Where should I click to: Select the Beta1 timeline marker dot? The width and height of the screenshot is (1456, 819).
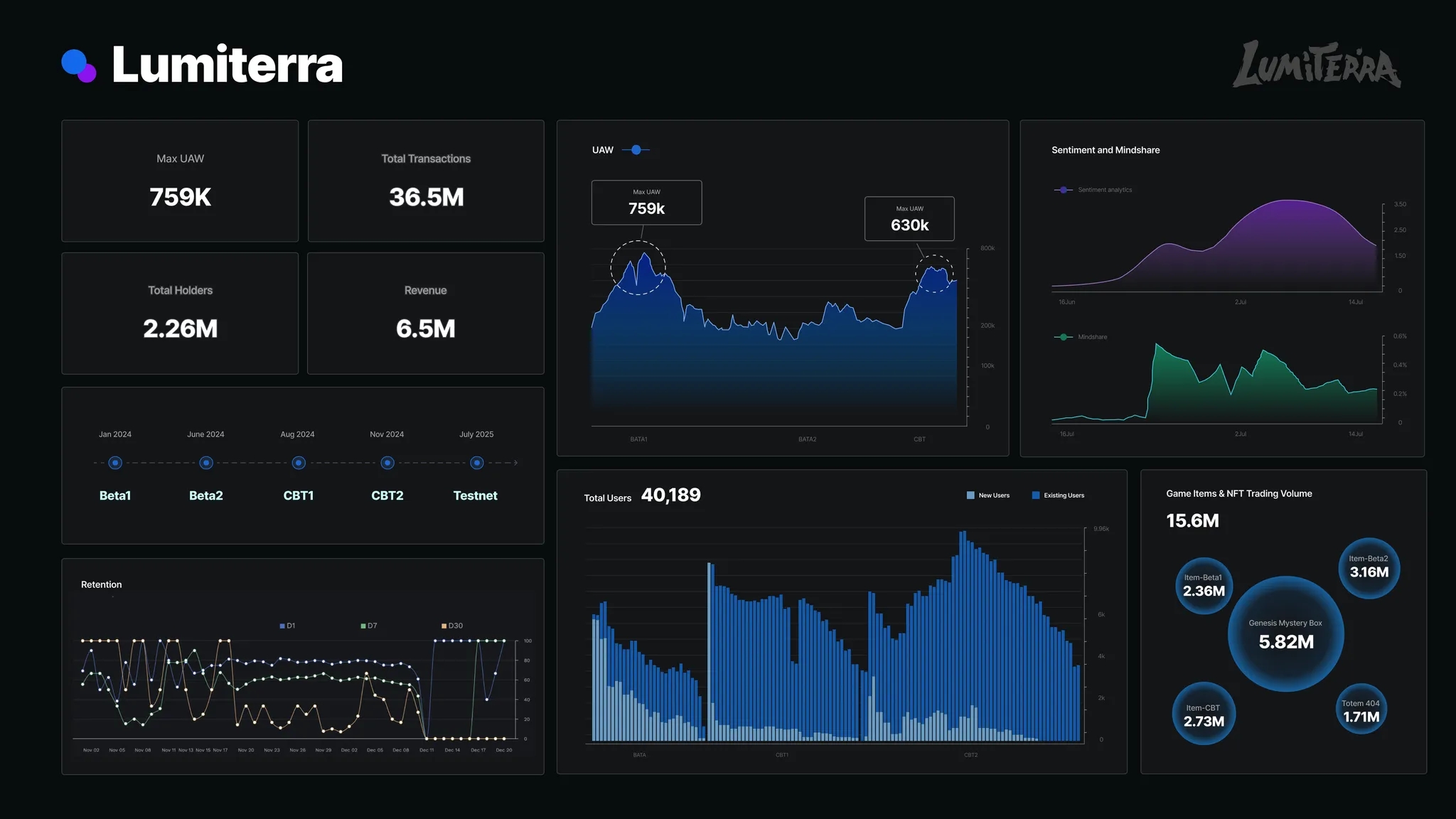tap(115, 463)
